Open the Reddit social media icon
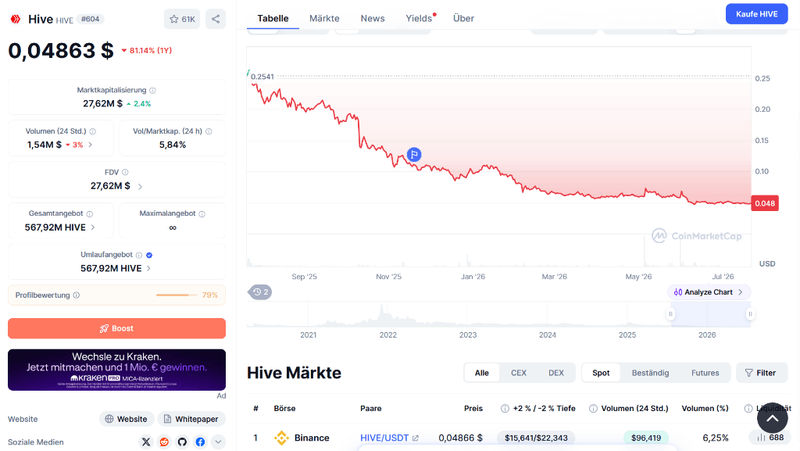Viewport: 800px width, 451px height. (x=164, y=442)
